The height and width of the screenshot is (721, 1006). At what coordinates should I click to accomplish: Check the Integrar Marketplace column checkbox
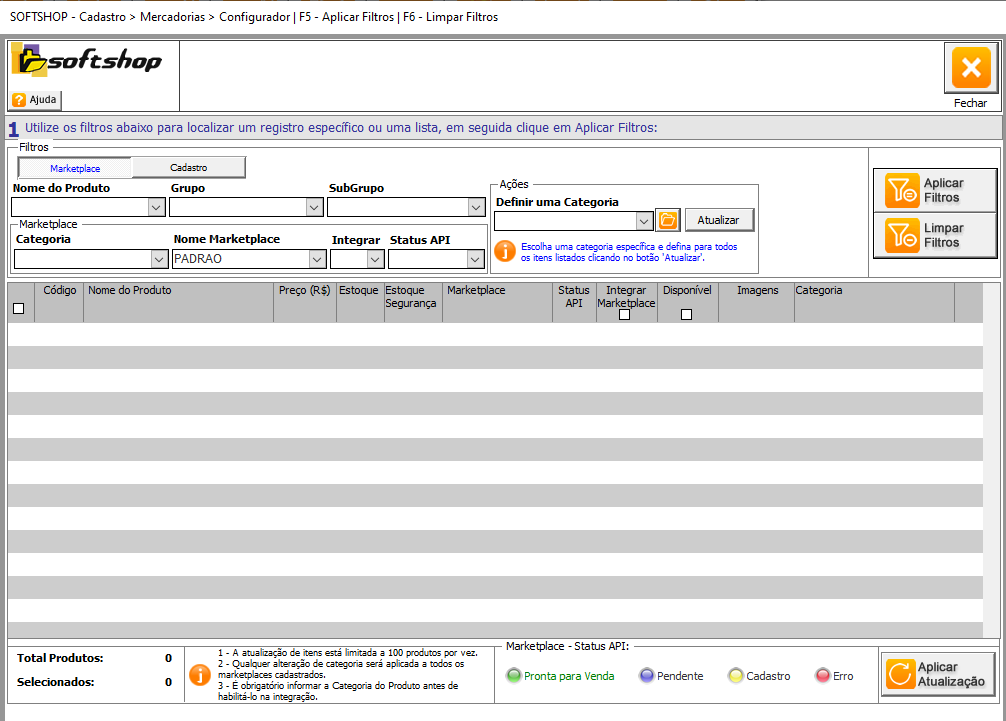pyautogui.click(x=625, y=315)
